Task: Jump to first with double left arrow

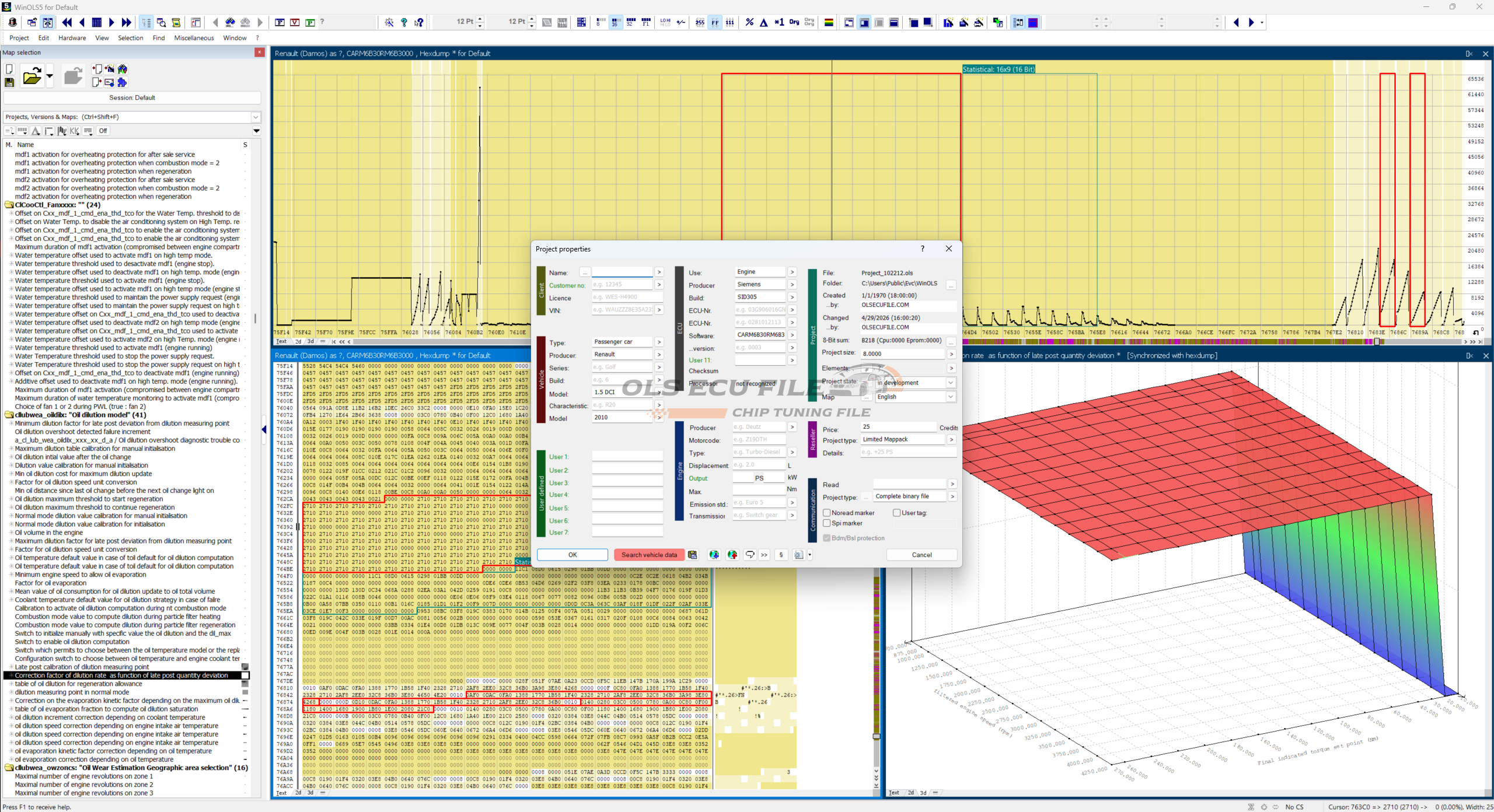Action: tap(67, 22)
